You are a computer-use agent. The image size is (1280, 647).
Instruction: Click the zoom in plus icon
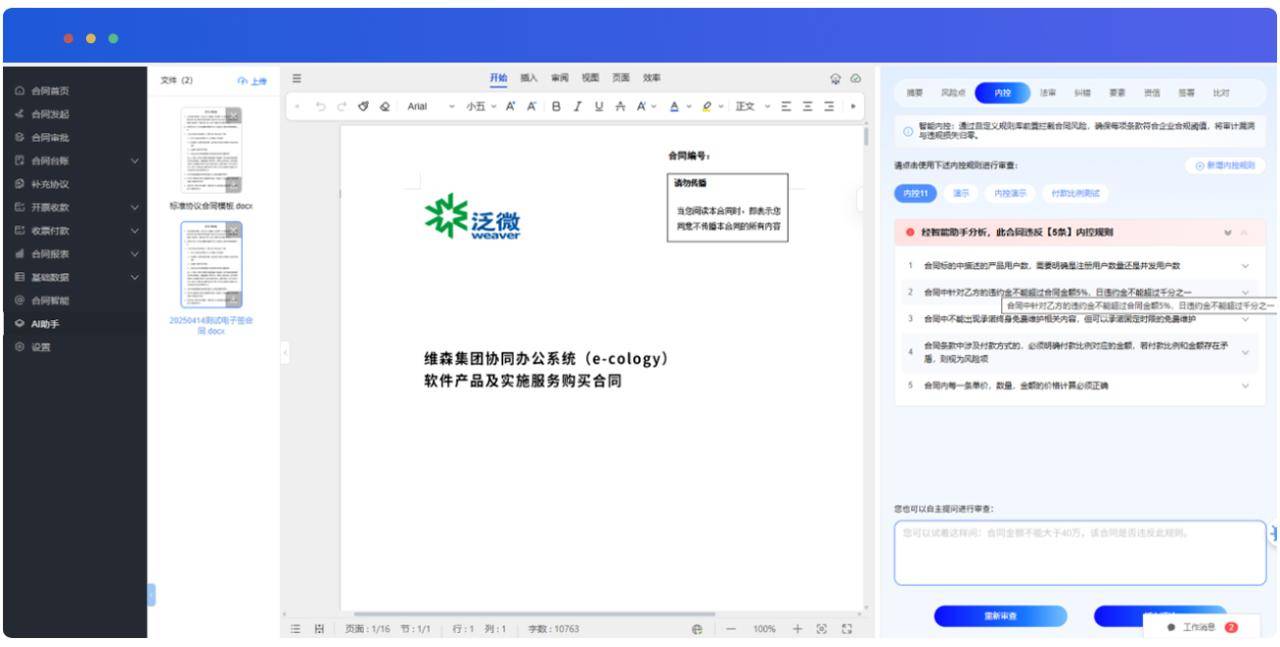coord(797,629)
